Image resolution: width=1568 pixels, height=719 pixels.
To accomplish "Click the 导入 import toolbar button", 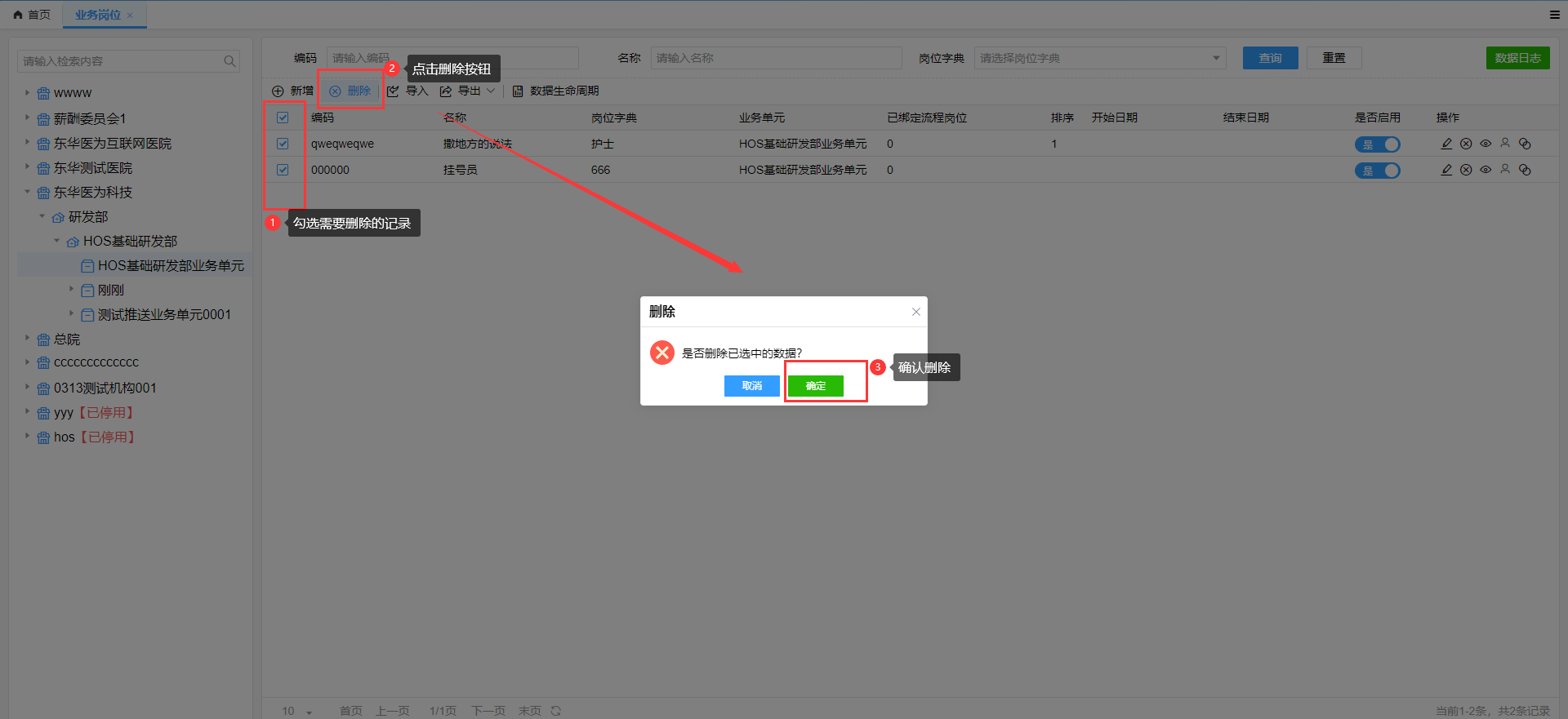I will [408, 91].
